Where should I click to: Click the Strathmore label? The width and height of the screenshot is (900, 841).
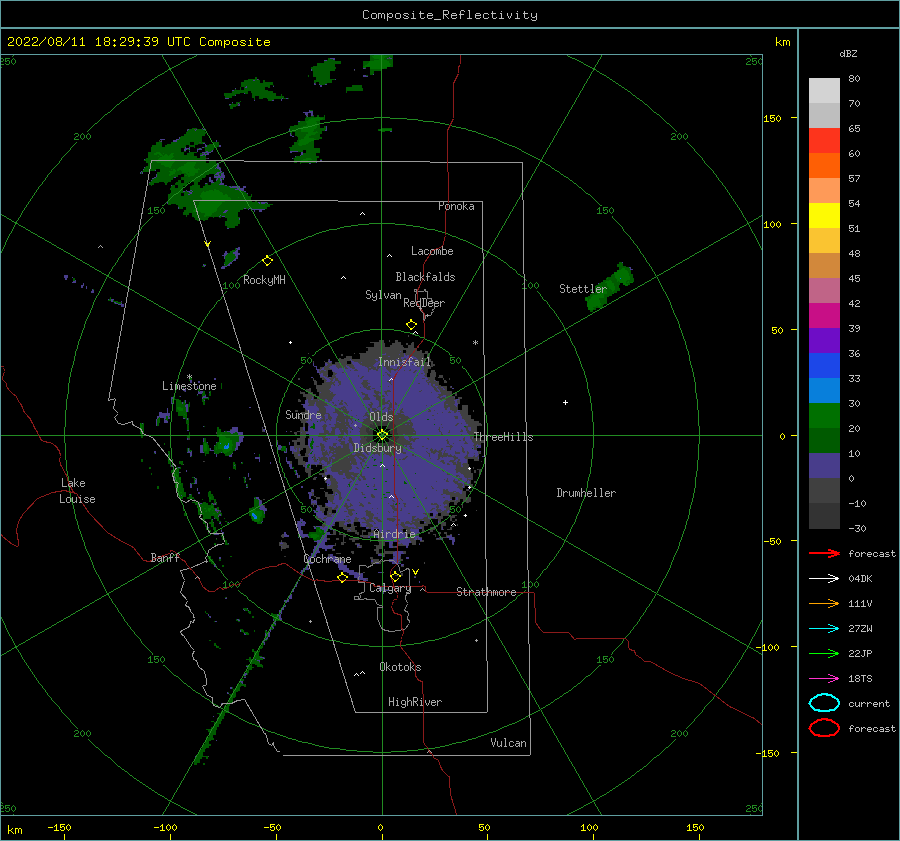coord(486,592)
